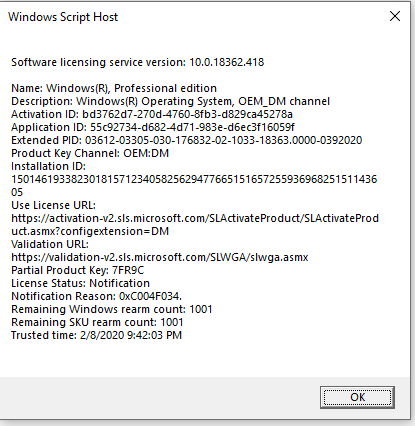Screen dimensions: 415x426
Task: Click the validation-v2.sls.microsoft.com URL text
Action: [160, 257]
